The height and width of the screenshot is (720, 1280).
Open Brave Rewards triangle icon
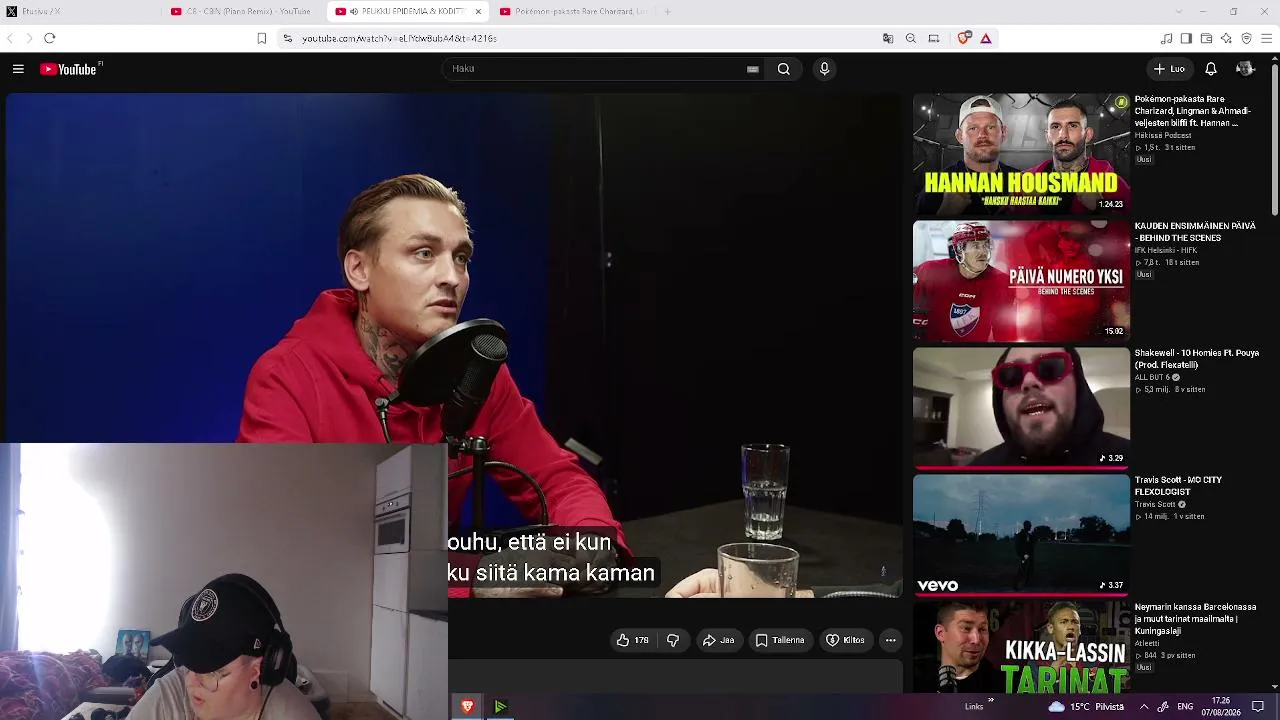coord(986,38)
